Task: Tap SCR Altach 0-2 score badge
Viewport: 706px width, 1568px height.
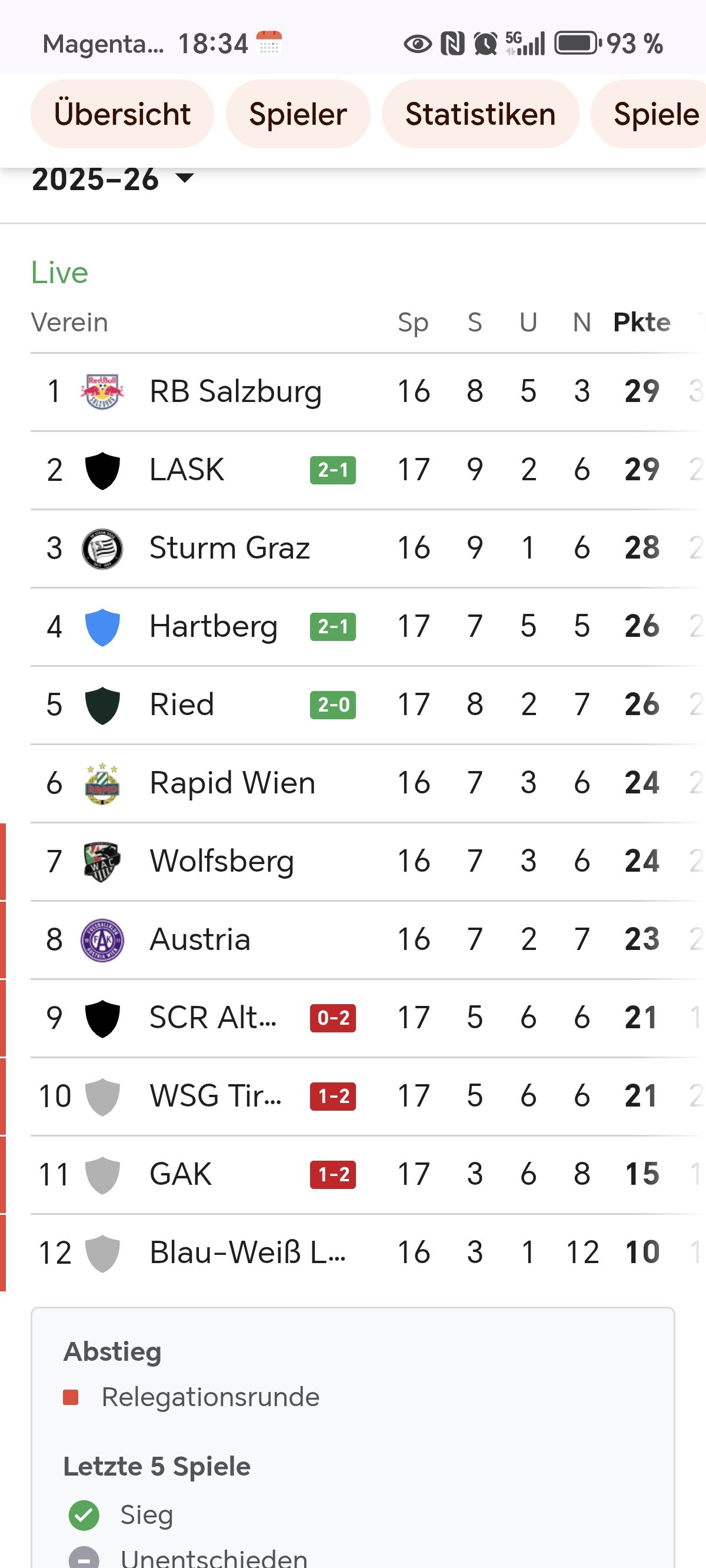Action: pyautogui.click(x=333, y=1018)
